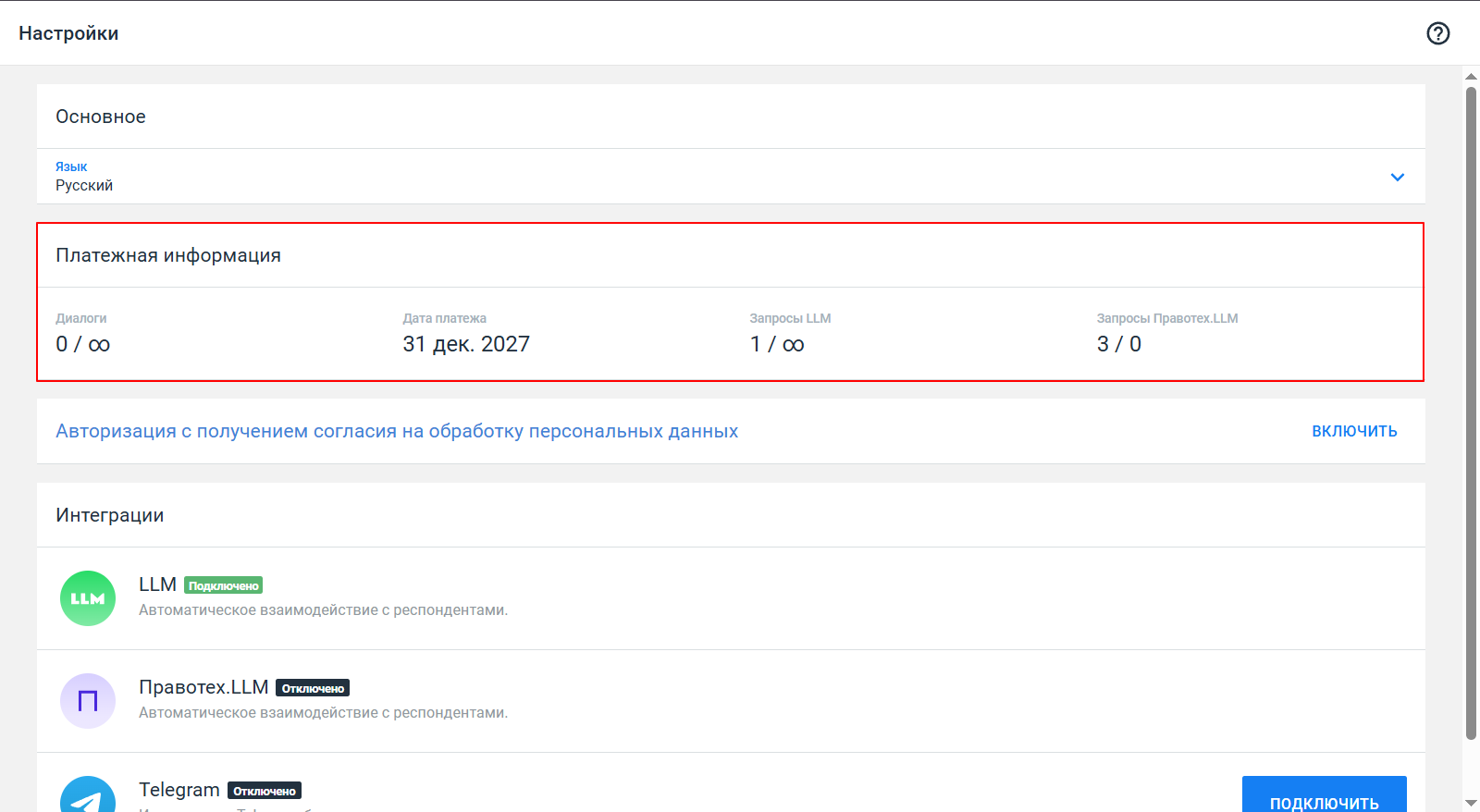This screenshot has height=812, width=1480.
Task: Select the Правотех.LLM integration title
Action: coord(203,687)
